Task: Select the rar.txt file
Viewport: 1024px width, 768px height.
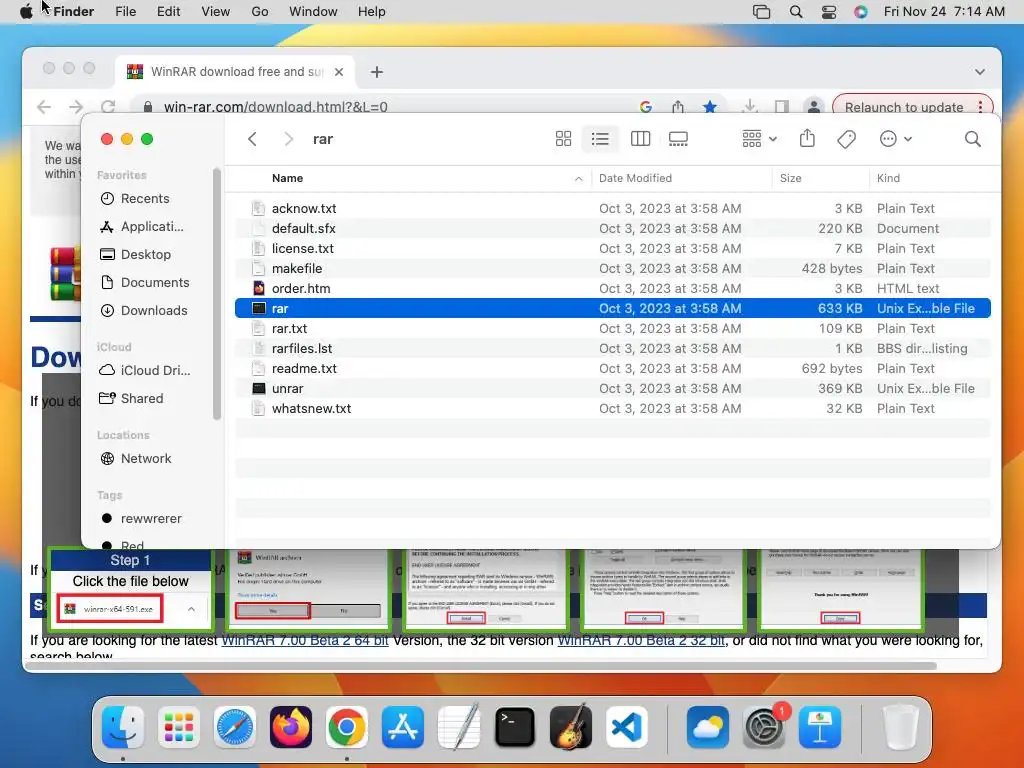Action: click(x=613, y=328)
